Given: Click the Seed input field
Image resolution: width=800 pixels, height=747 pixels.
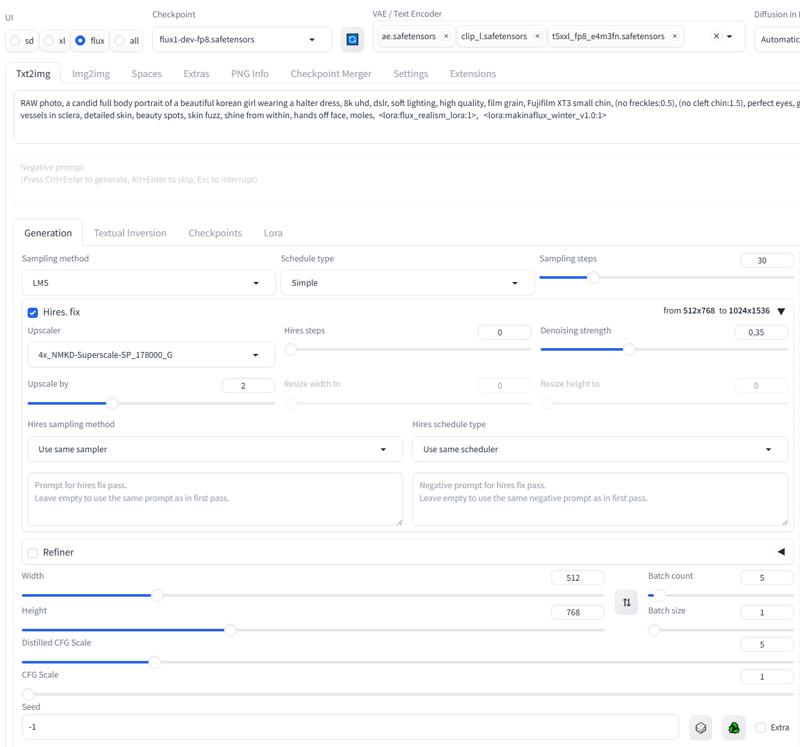Looking at the screenshot, I should pos(350,727).
